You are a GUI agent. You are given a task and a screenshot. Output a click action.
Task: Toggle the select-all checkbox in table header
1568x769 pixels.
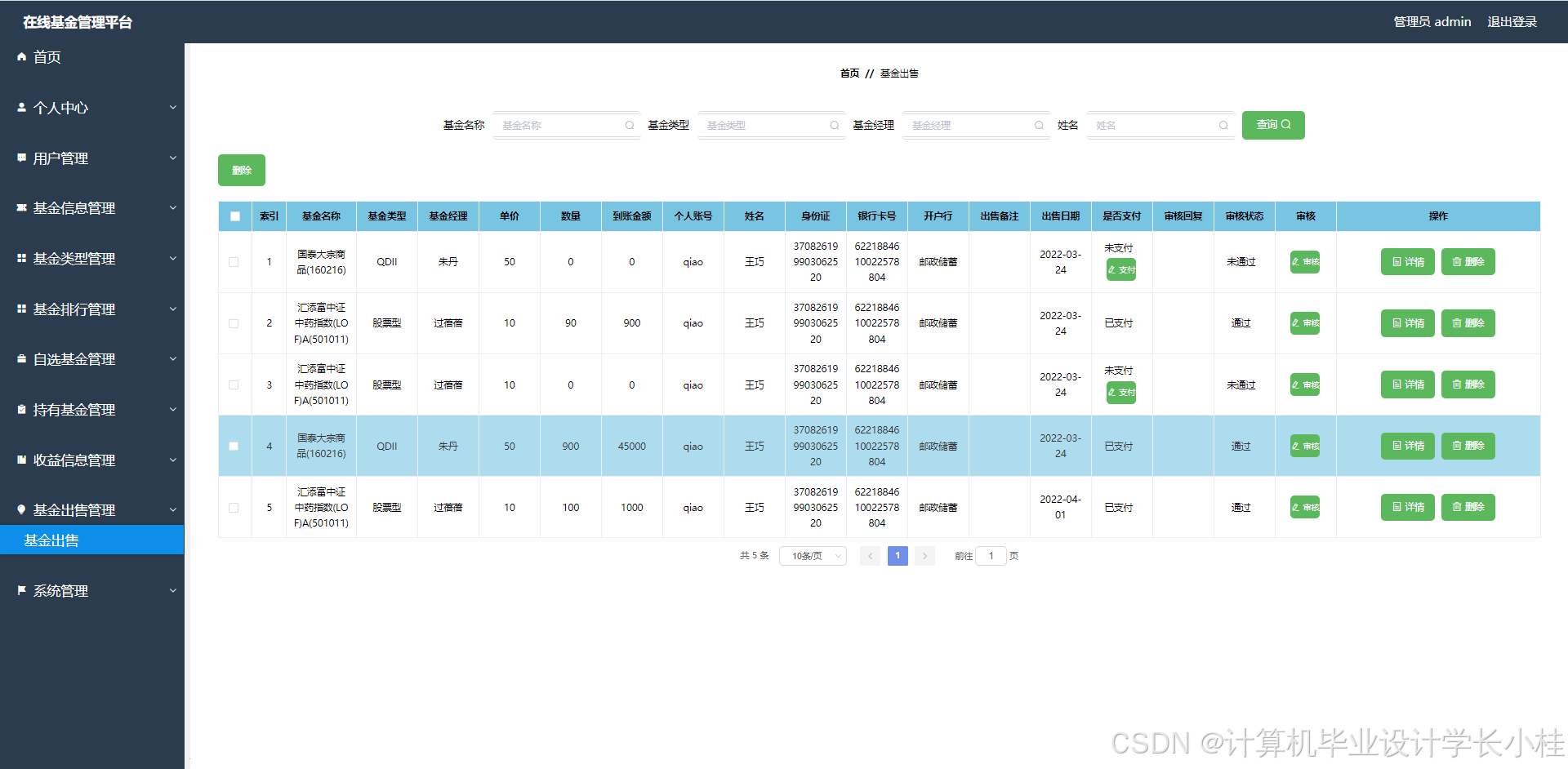click(x=235, y=216)
